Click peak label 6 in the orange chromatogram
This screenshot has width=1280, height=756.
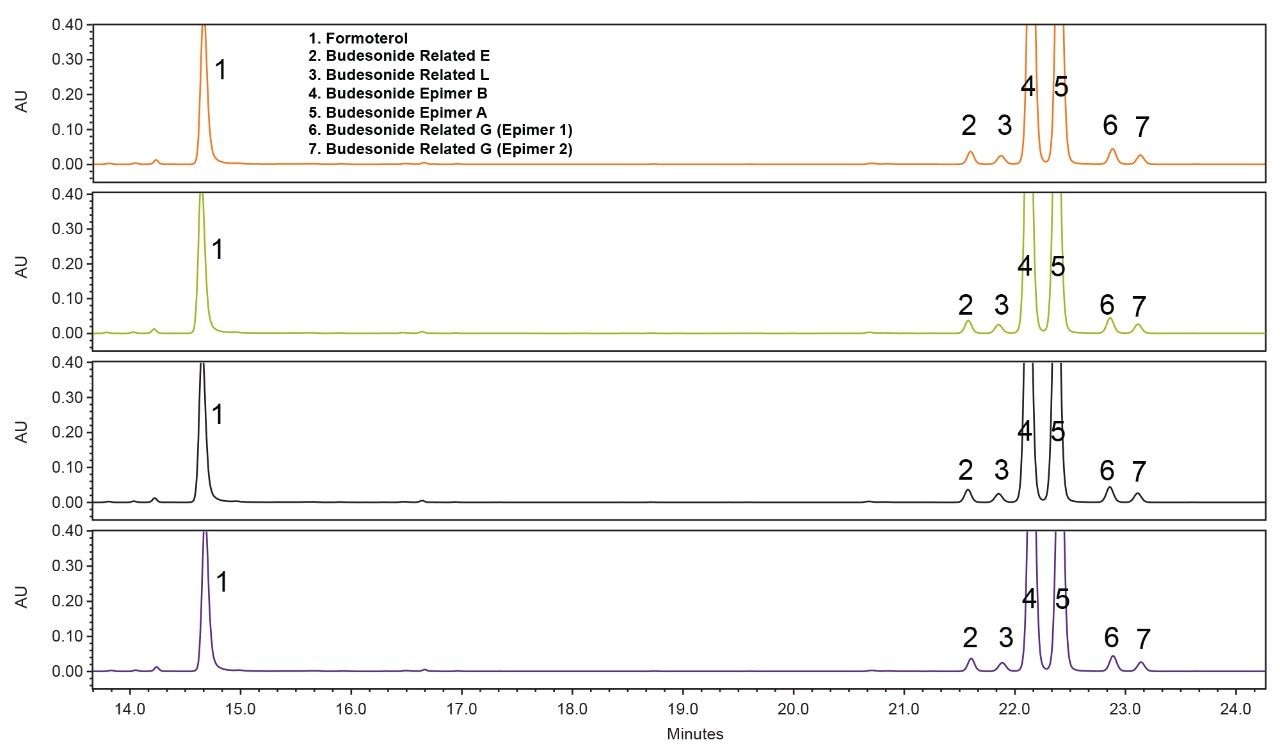pos(1109,125)
